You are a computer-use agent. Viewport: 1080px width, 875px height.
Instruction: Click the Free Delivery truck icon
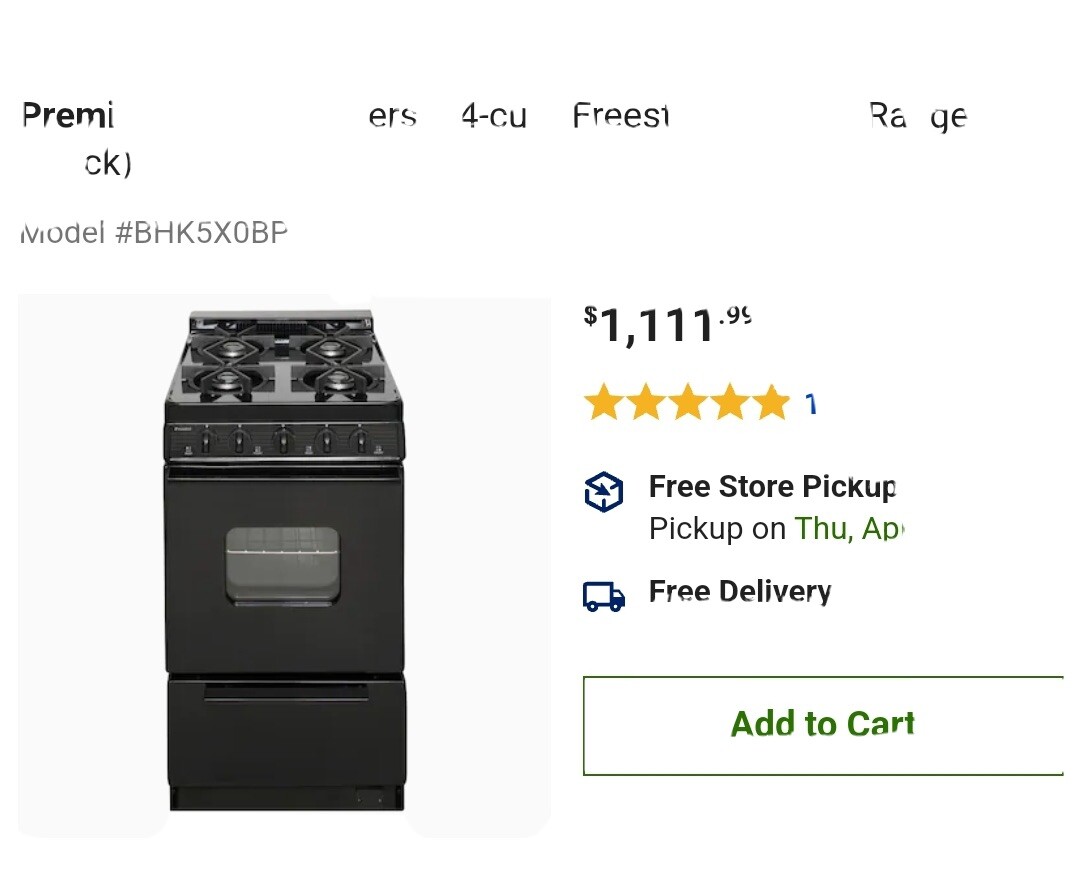pyautogui.click(x=603, y=593)
